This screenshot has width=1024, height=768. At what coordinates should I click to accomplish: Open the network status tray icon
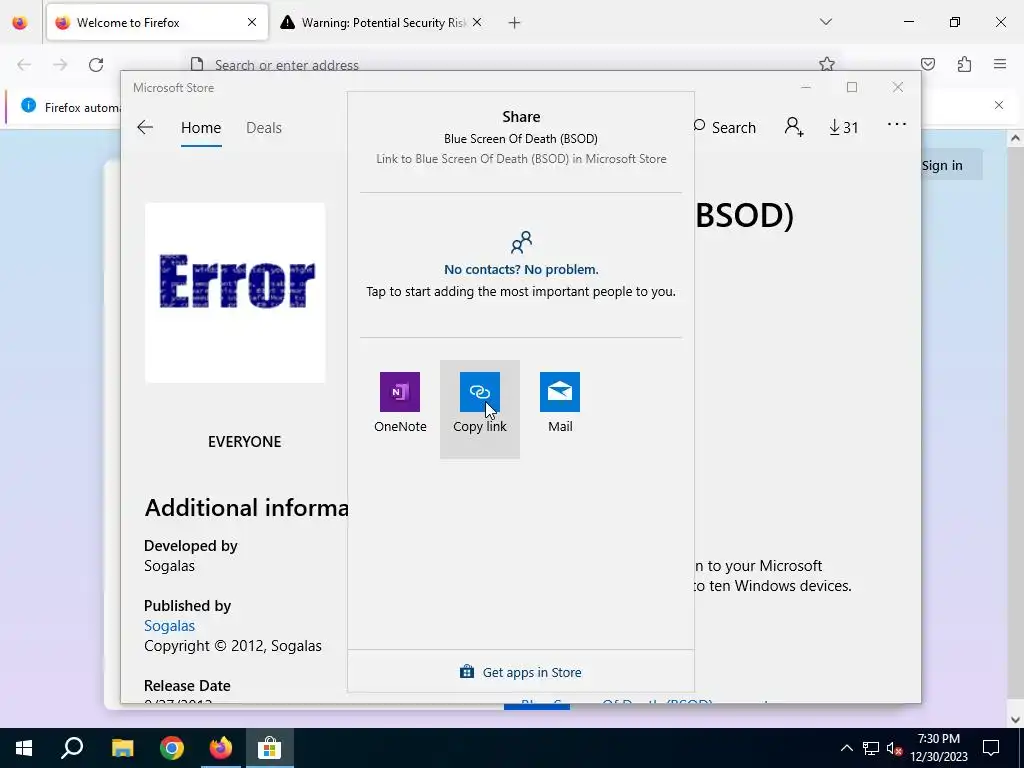coord(871,748)
